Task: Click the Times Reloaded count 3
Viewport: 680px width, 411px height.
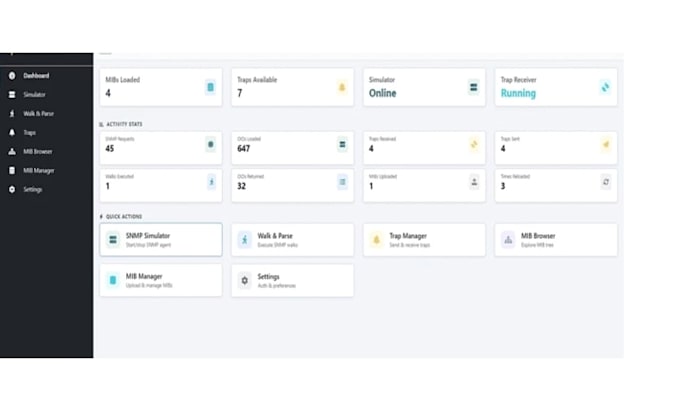Action: pos(503,186)
